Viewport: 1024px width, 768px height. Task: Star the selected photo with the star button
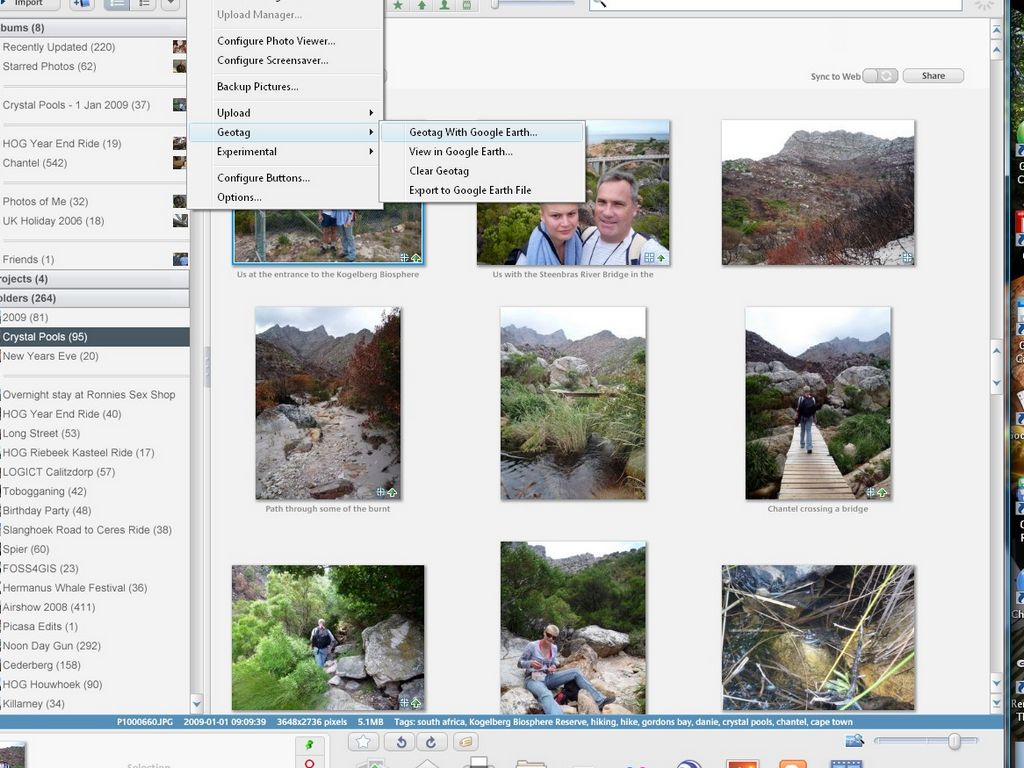[364, 742]
